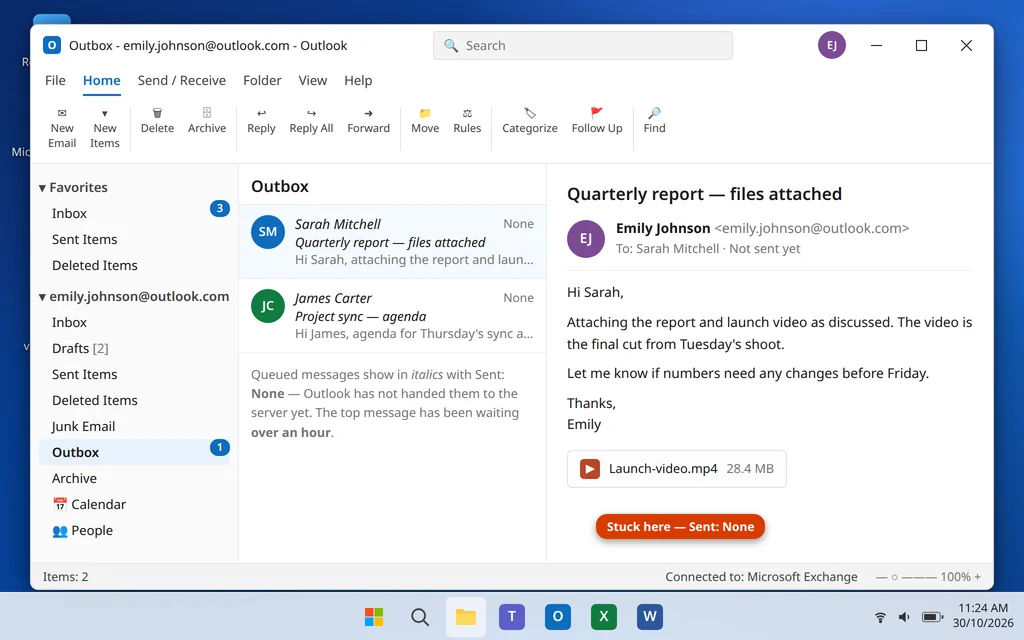The width and height of the screenshot is (1024, 640).
Task: Open the EJ account avatar menu
Action: pos(831,45)
